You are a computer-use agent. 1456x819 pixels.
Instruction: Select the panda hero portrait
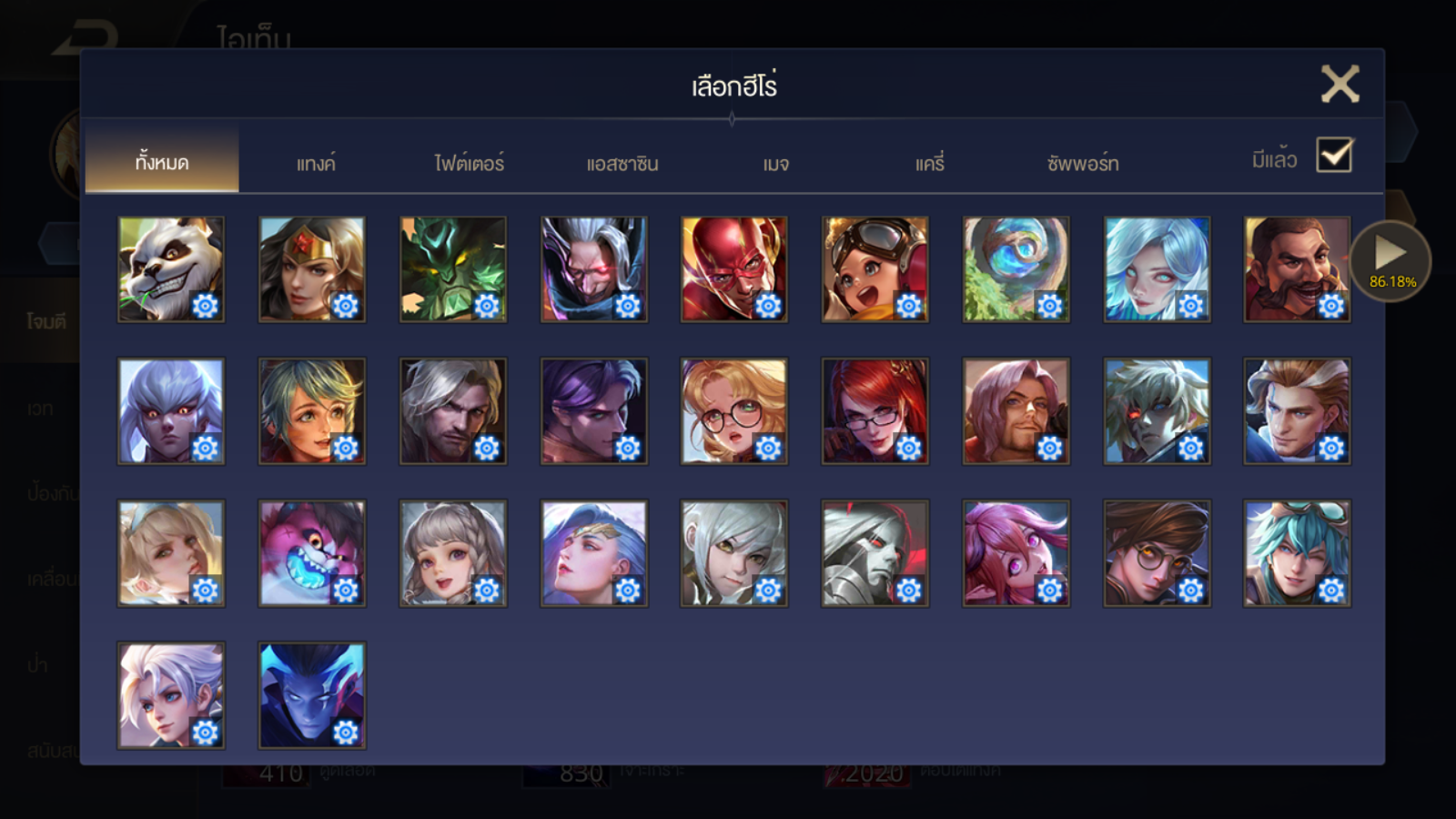[171, 269]
